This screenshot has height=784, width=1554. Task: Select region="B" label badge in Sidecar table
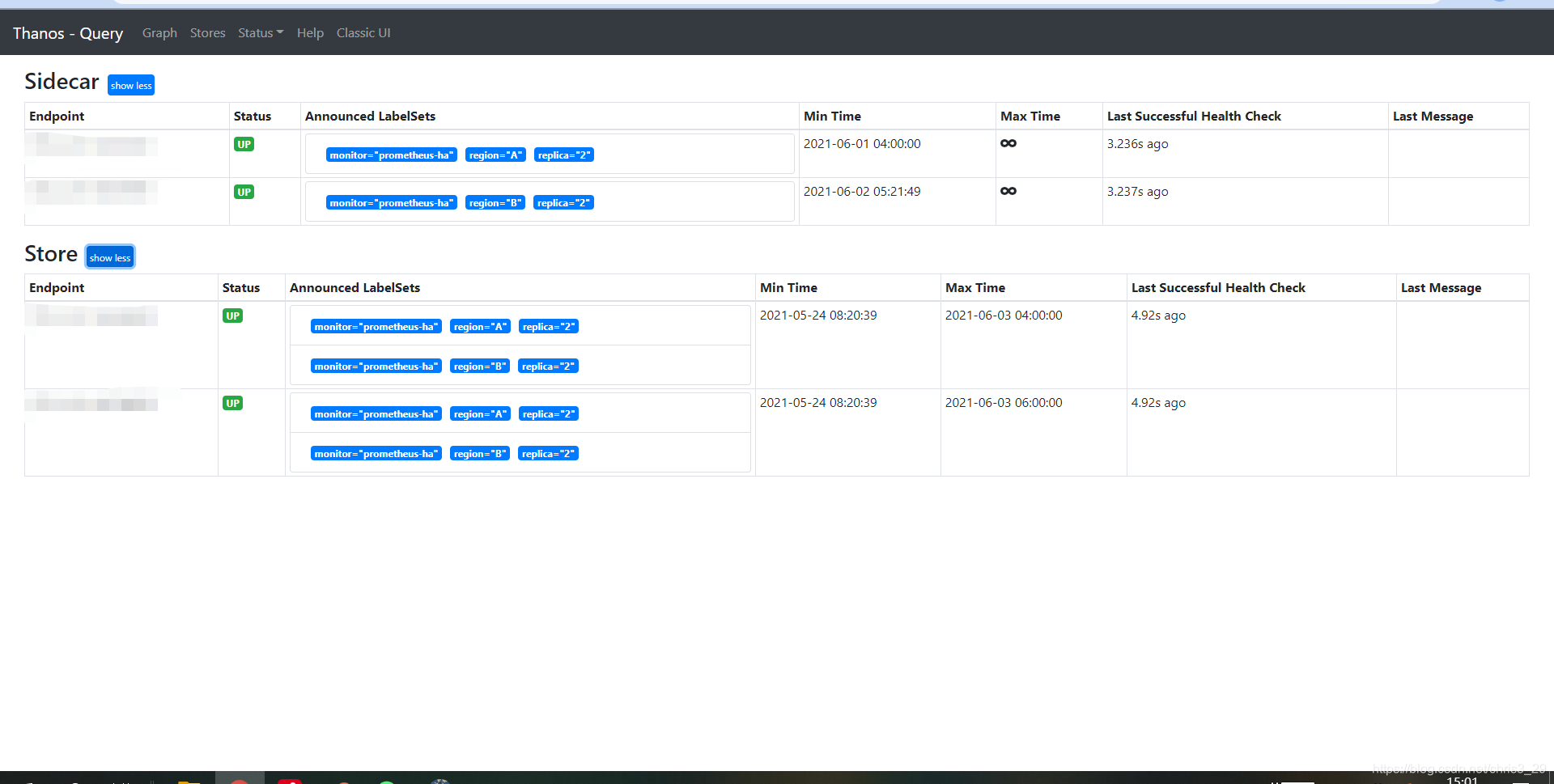[495, 203]
